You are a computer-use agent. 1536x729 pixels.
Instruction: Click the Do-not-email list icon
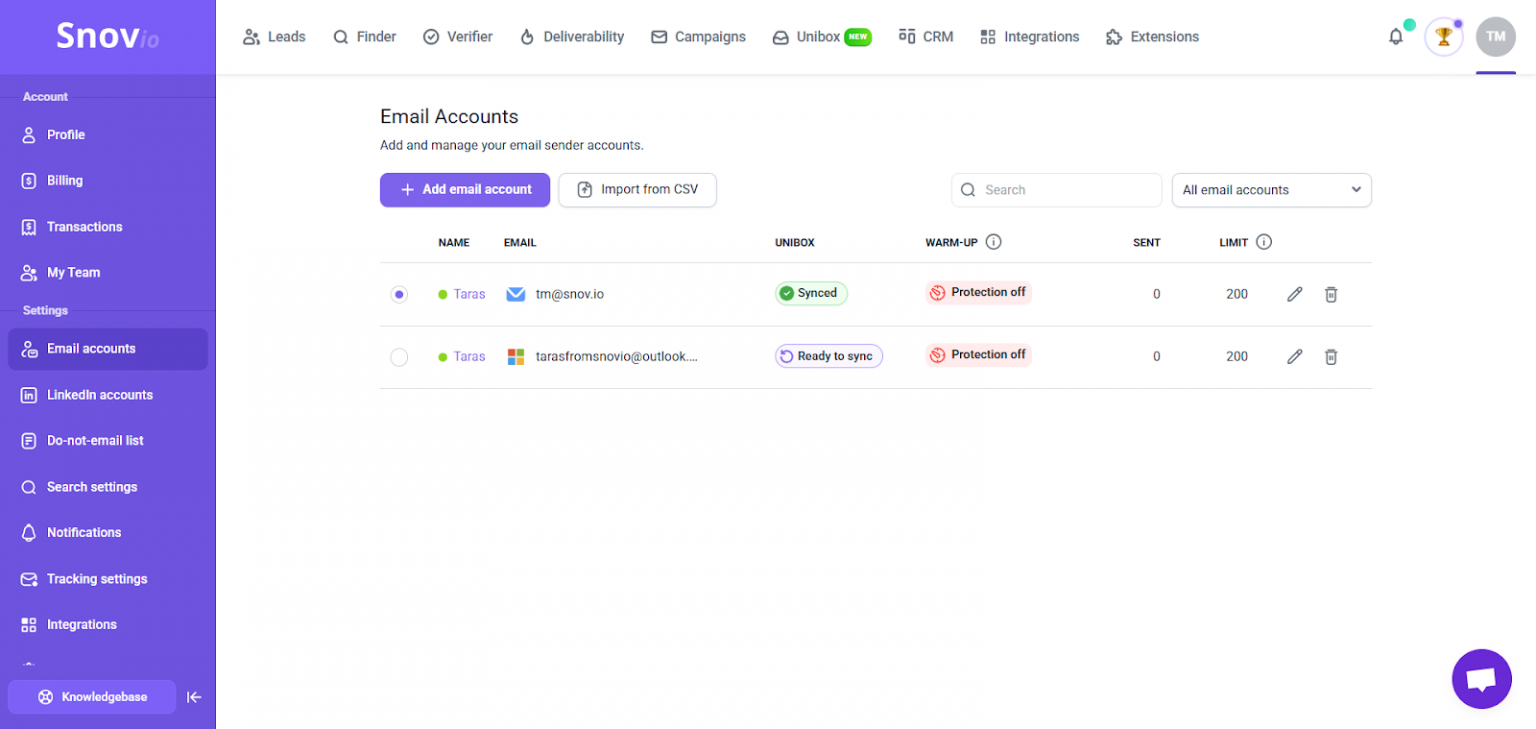click(x=29, y=441)
